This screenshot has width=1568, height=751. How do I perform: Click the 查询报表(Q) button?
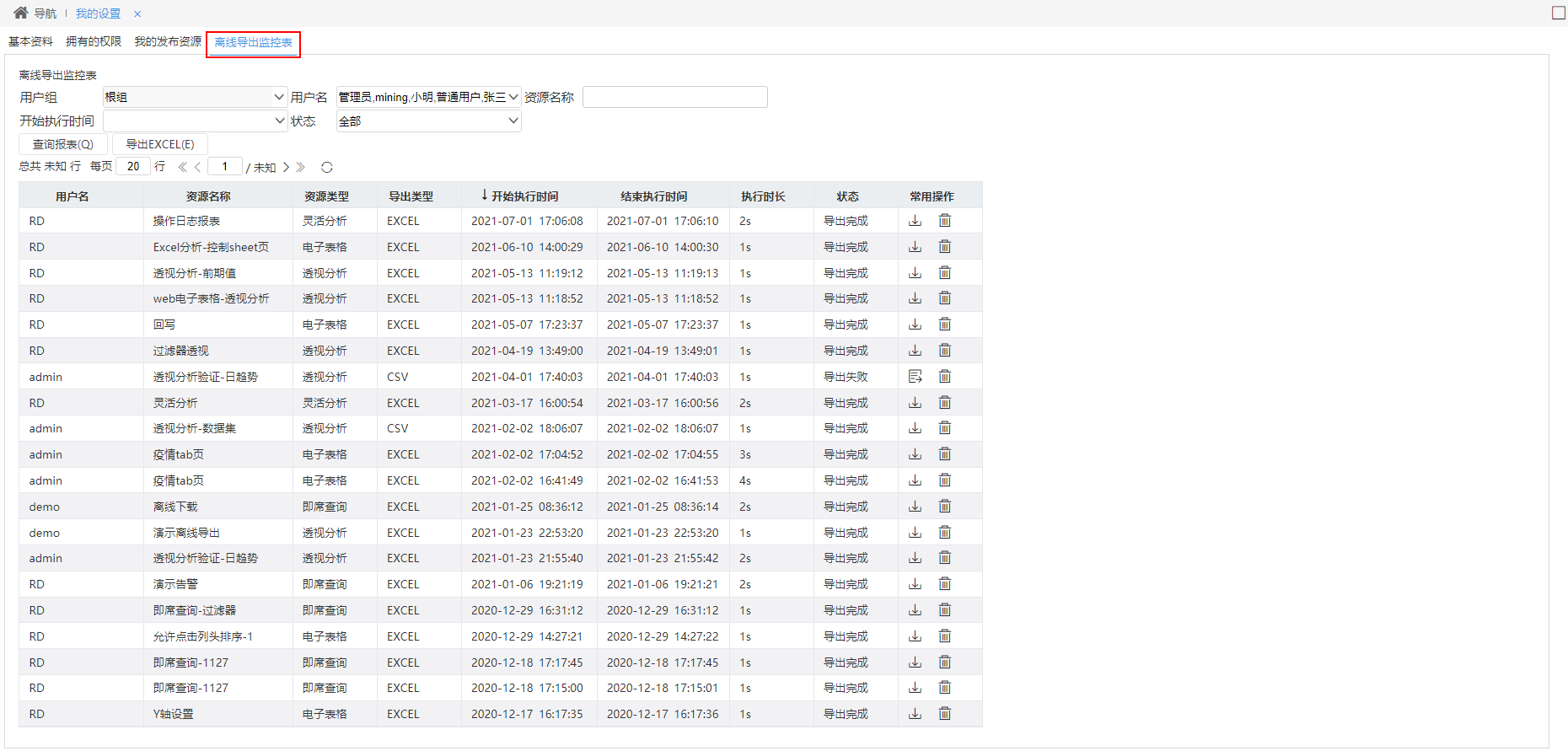(63, 144)
